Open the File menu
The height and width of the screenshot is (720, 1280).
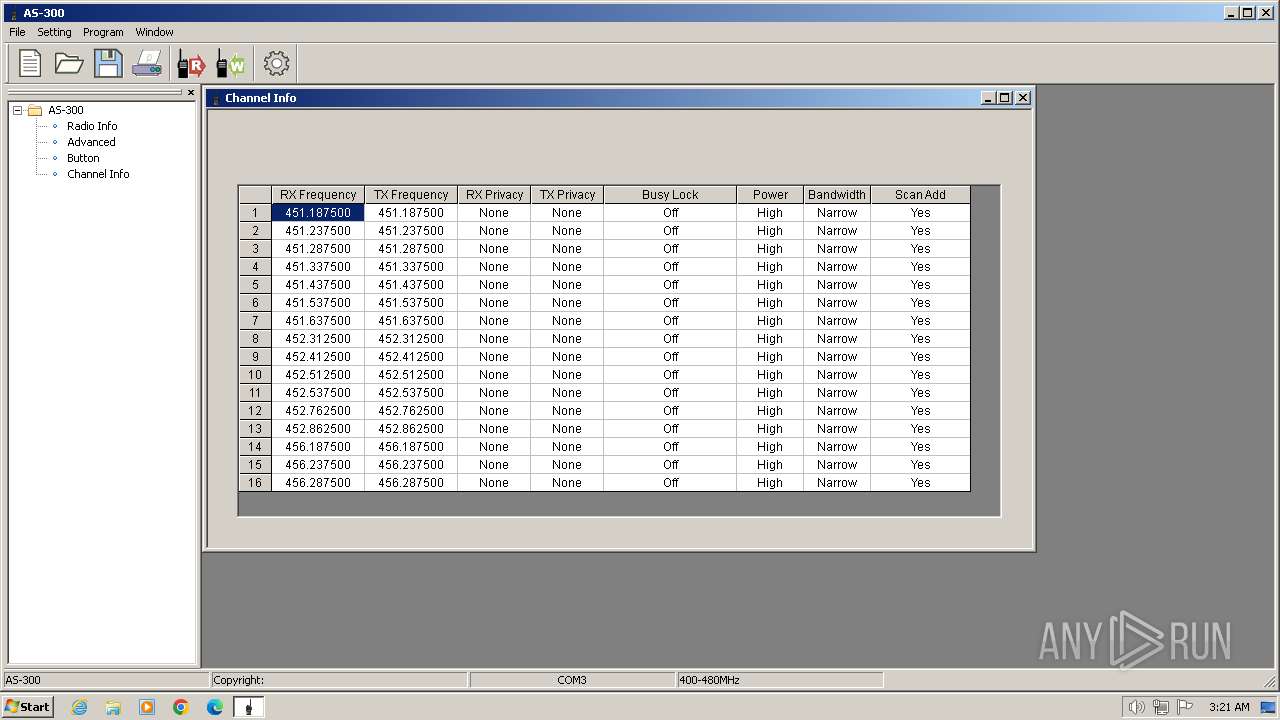(17, 32)
